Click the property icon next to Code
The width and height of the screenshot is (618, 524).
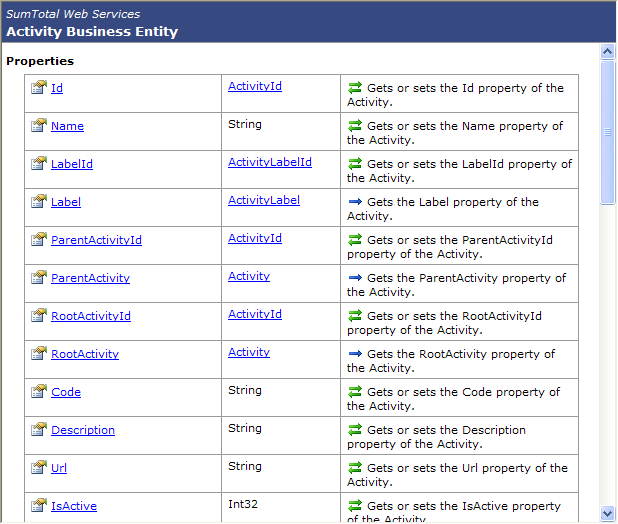coord(39,392)
